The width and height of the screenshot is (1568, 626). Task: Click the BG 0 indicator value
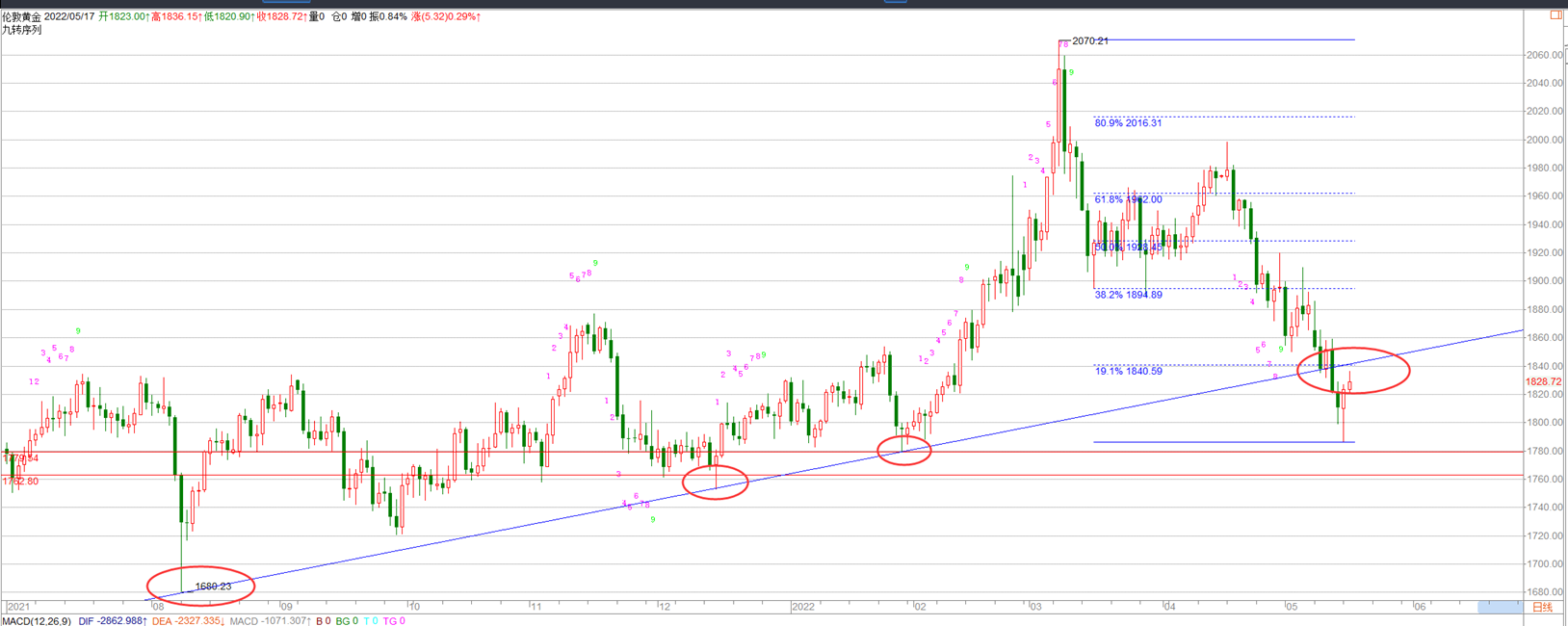click(347, 621)
